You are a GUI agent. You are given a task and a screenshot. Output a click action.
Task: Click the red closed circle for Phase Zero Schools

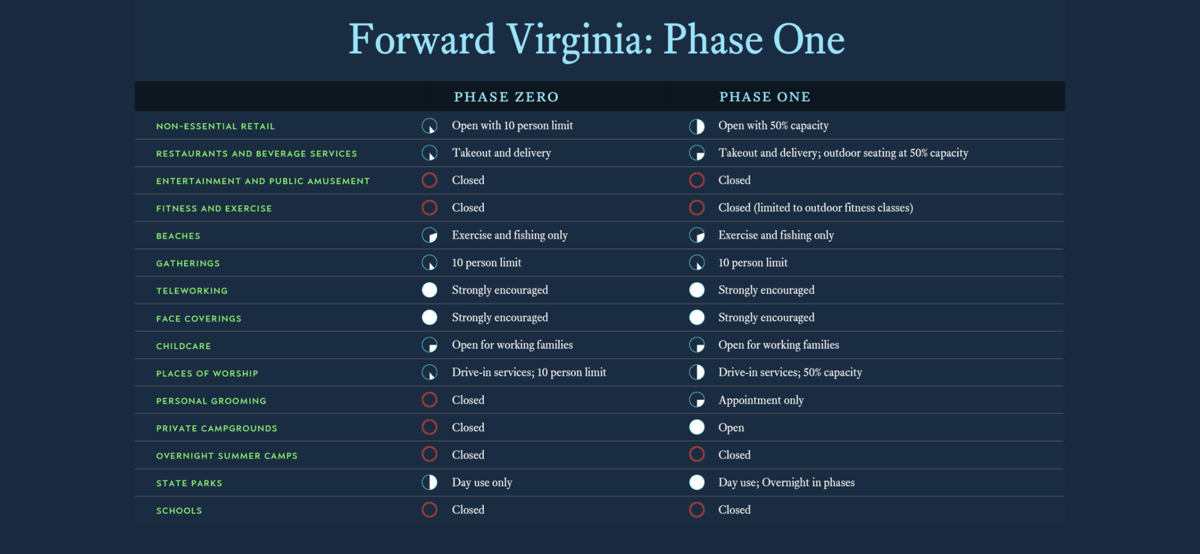click(x=429, y=510)
